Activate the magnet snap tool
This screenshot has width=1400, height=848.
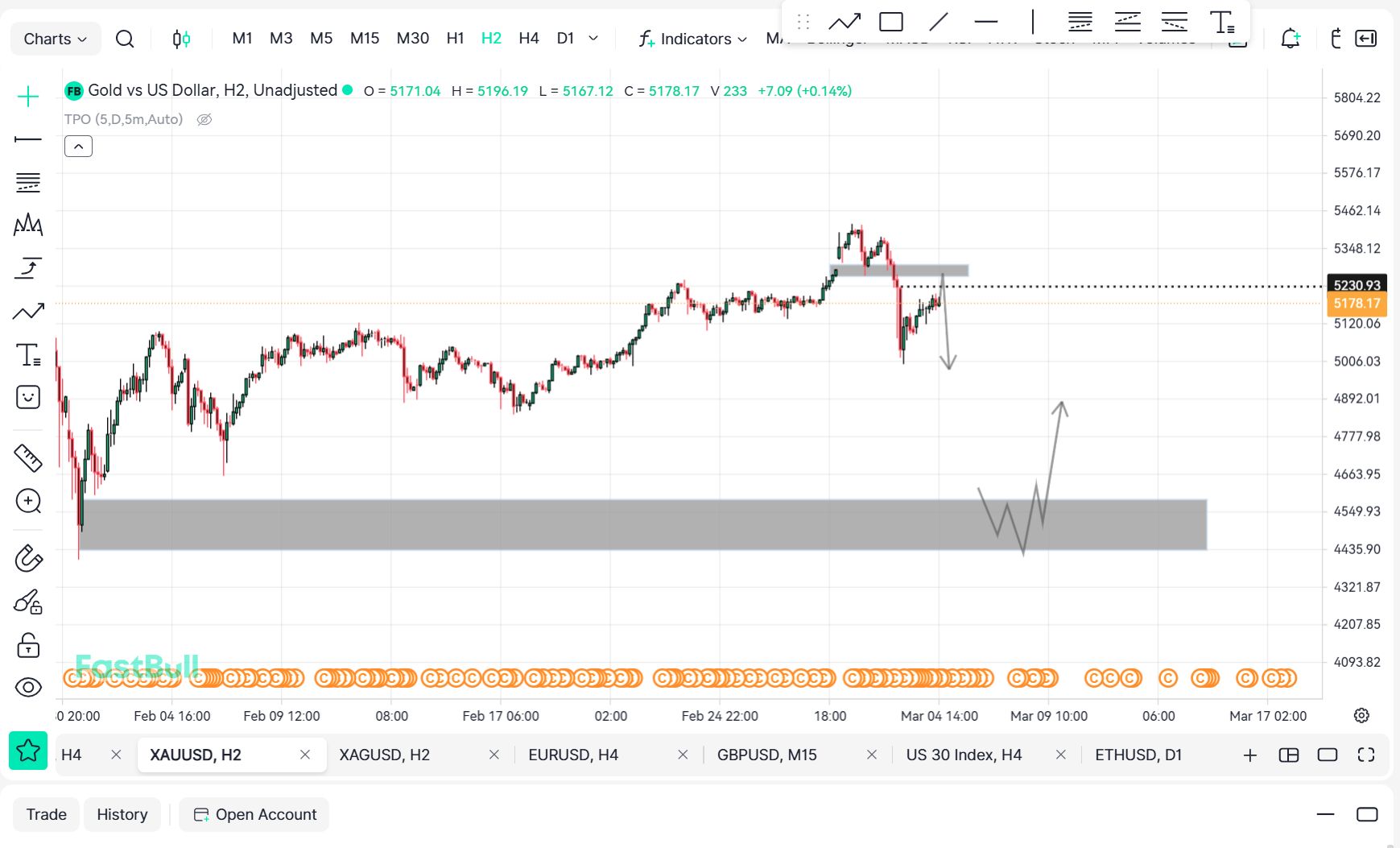pyautogui.click(x=28, y=558)
